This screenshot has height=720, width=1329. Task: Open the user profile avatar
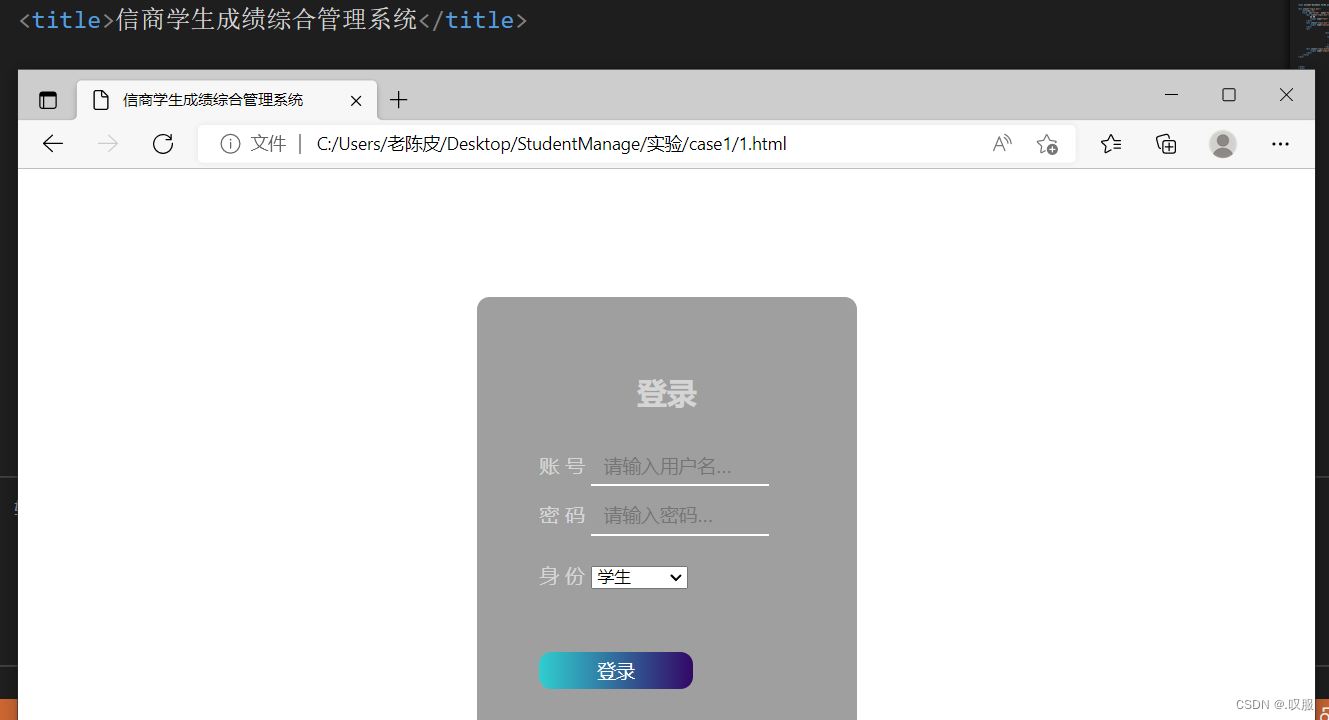(x=1223, y=144)
